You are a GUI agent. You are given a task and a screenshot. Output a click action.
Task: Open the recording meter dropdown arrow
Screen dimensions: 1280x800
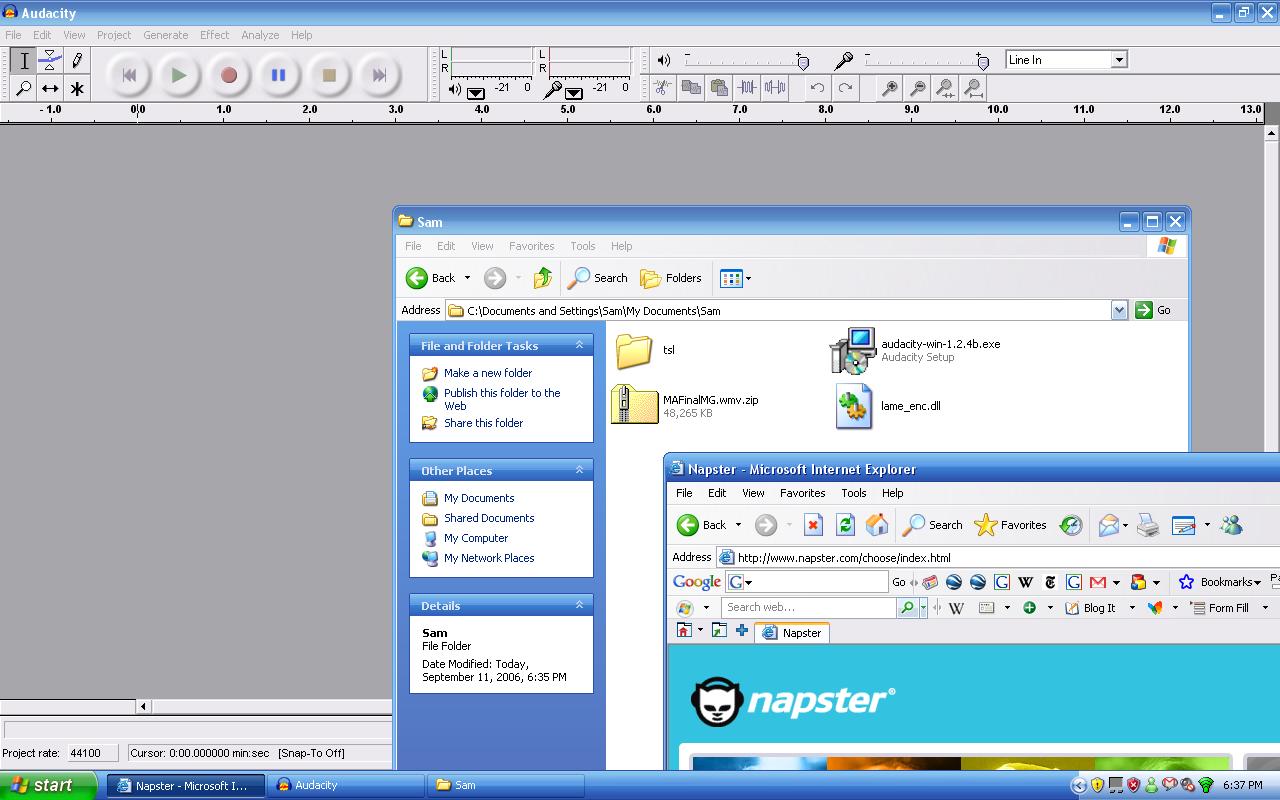[573, 92]
